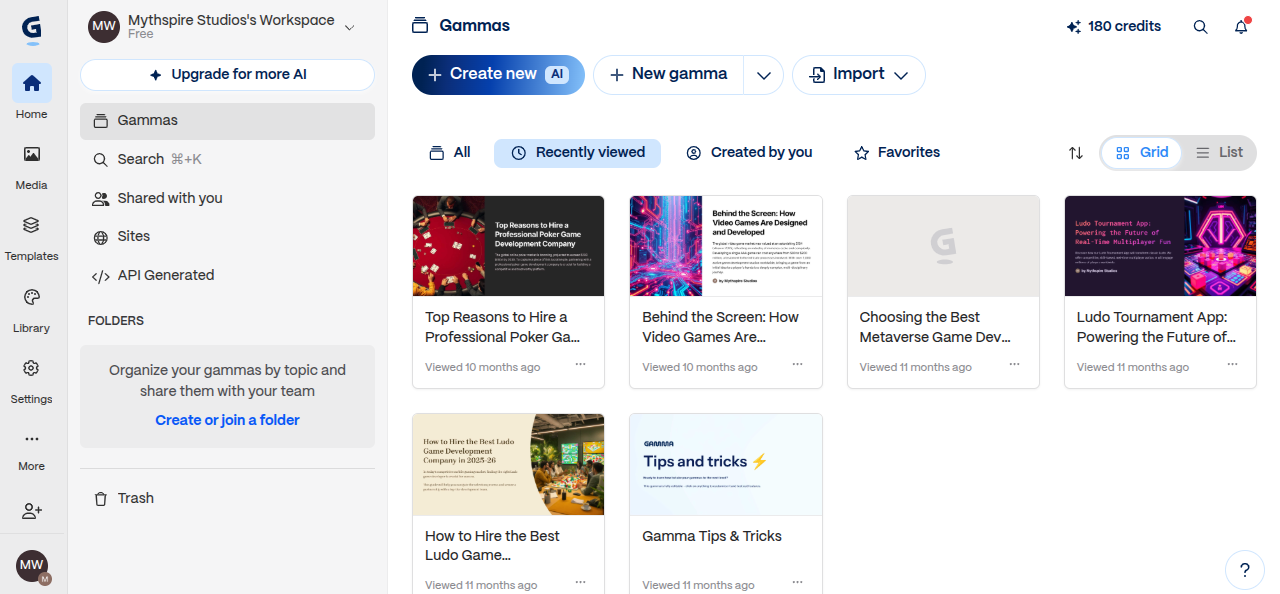Expand the New gamma dropdown arrow
This screenshot has height=594, width=1280.
tap(764, 75)
